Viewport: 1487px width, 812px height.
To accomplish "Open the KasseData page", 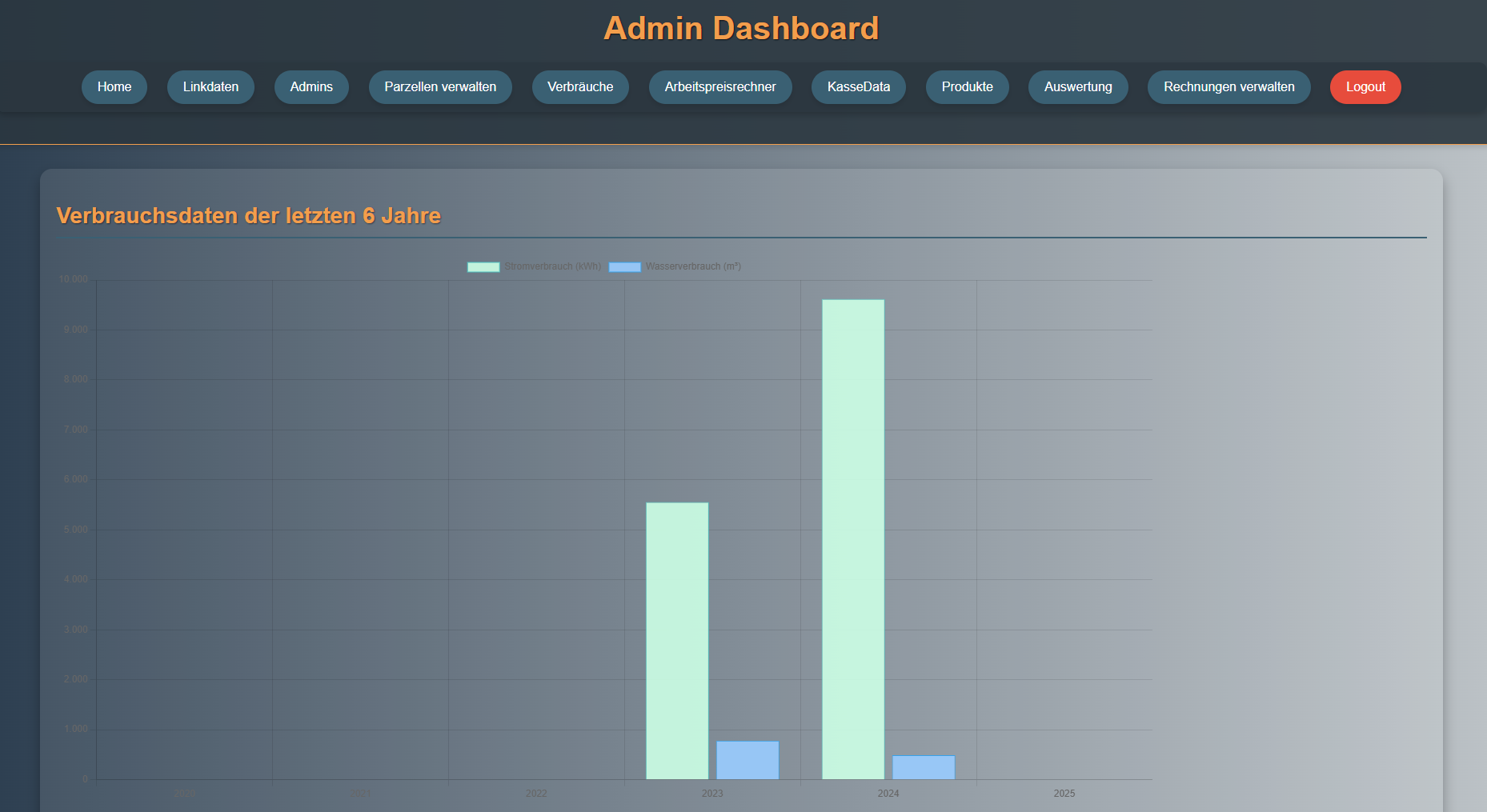I will pyautogui.click(x=859, y=87).
